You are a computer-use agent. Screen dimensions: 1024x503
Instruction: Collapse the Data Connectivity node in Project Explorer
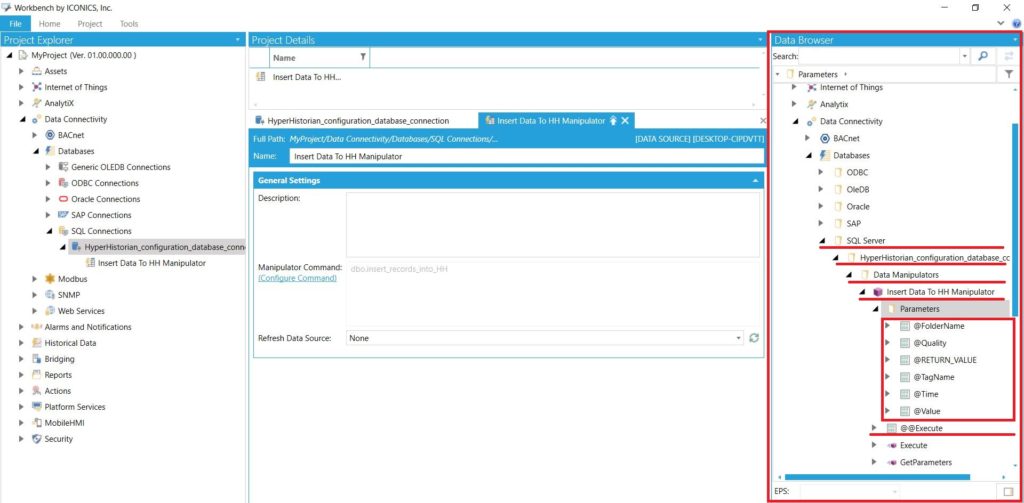point(23,120)
